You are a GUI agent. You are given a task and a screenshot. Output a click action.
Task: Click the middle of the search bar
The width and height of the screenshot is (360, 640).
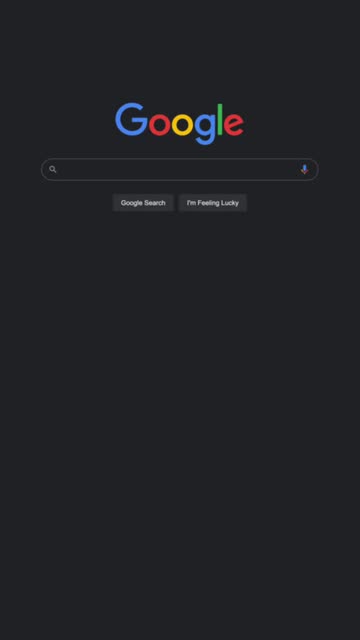point(180,169)
